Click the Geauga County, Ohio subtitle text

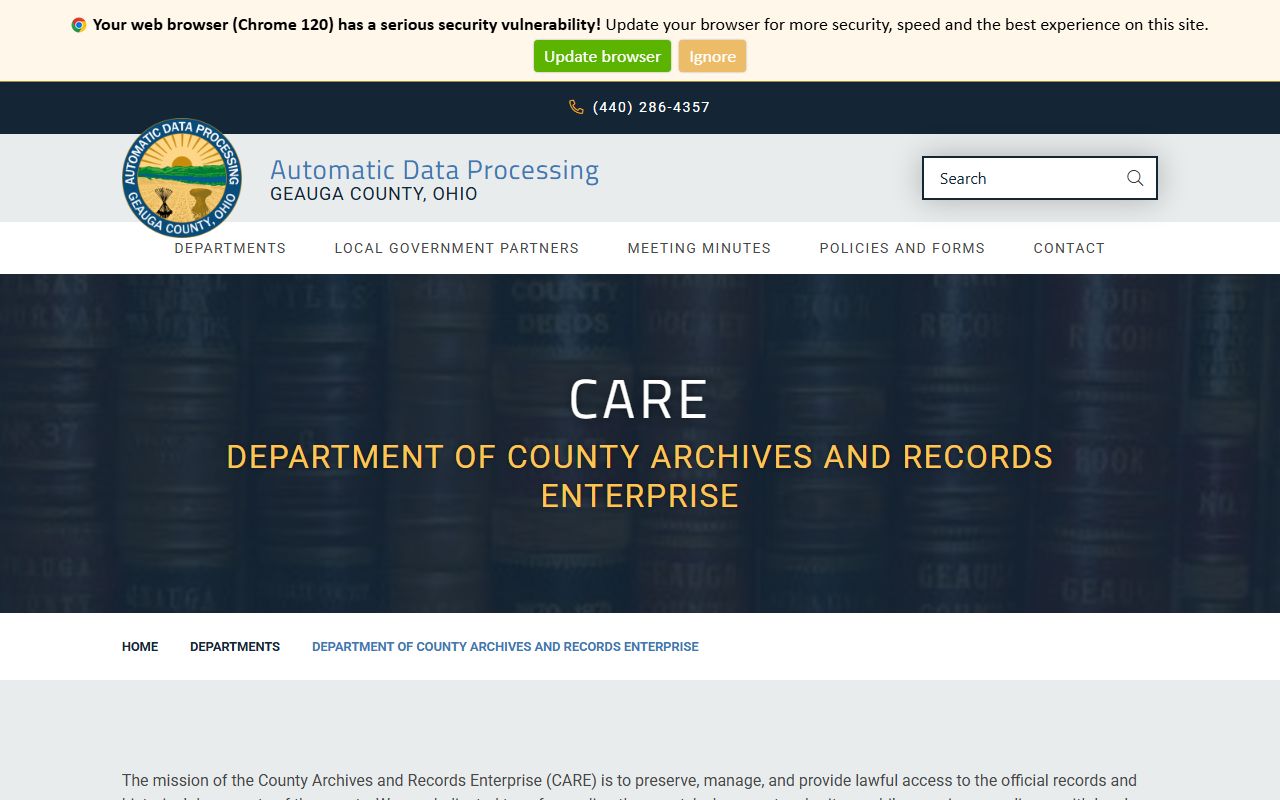[374, 194]
